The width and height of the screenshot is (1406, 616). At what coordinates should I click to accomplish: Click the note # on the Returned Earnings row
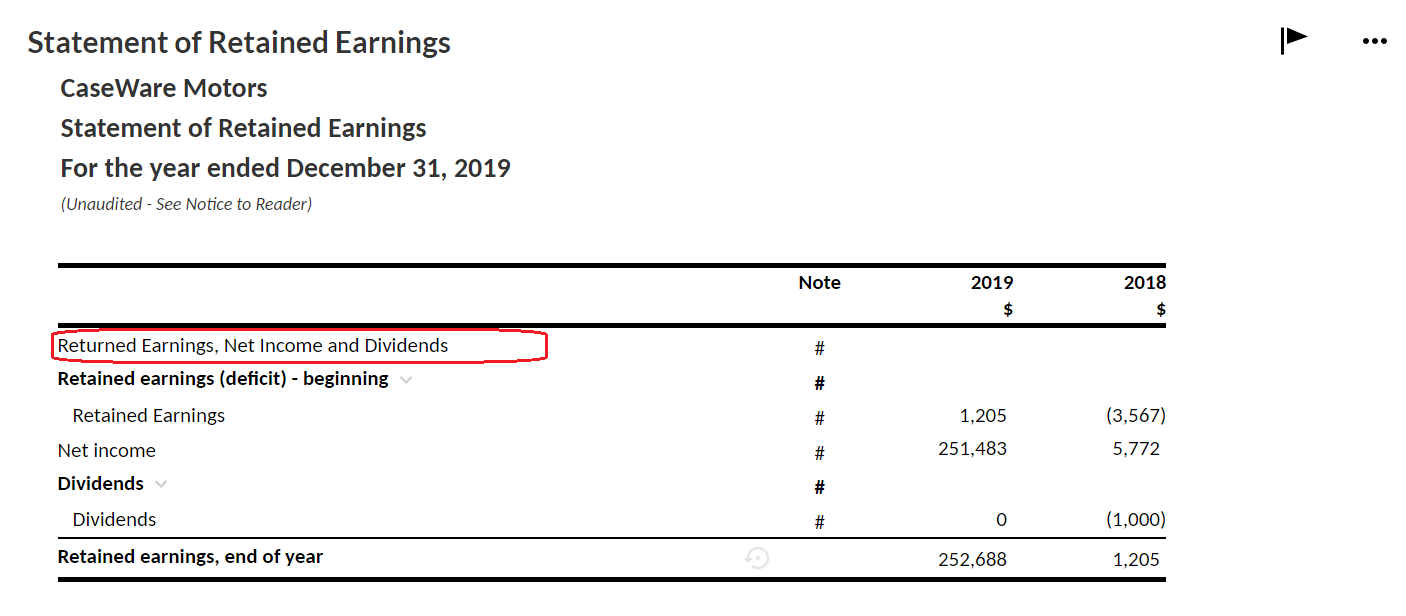pyautogui.click(x=819, y=348)
